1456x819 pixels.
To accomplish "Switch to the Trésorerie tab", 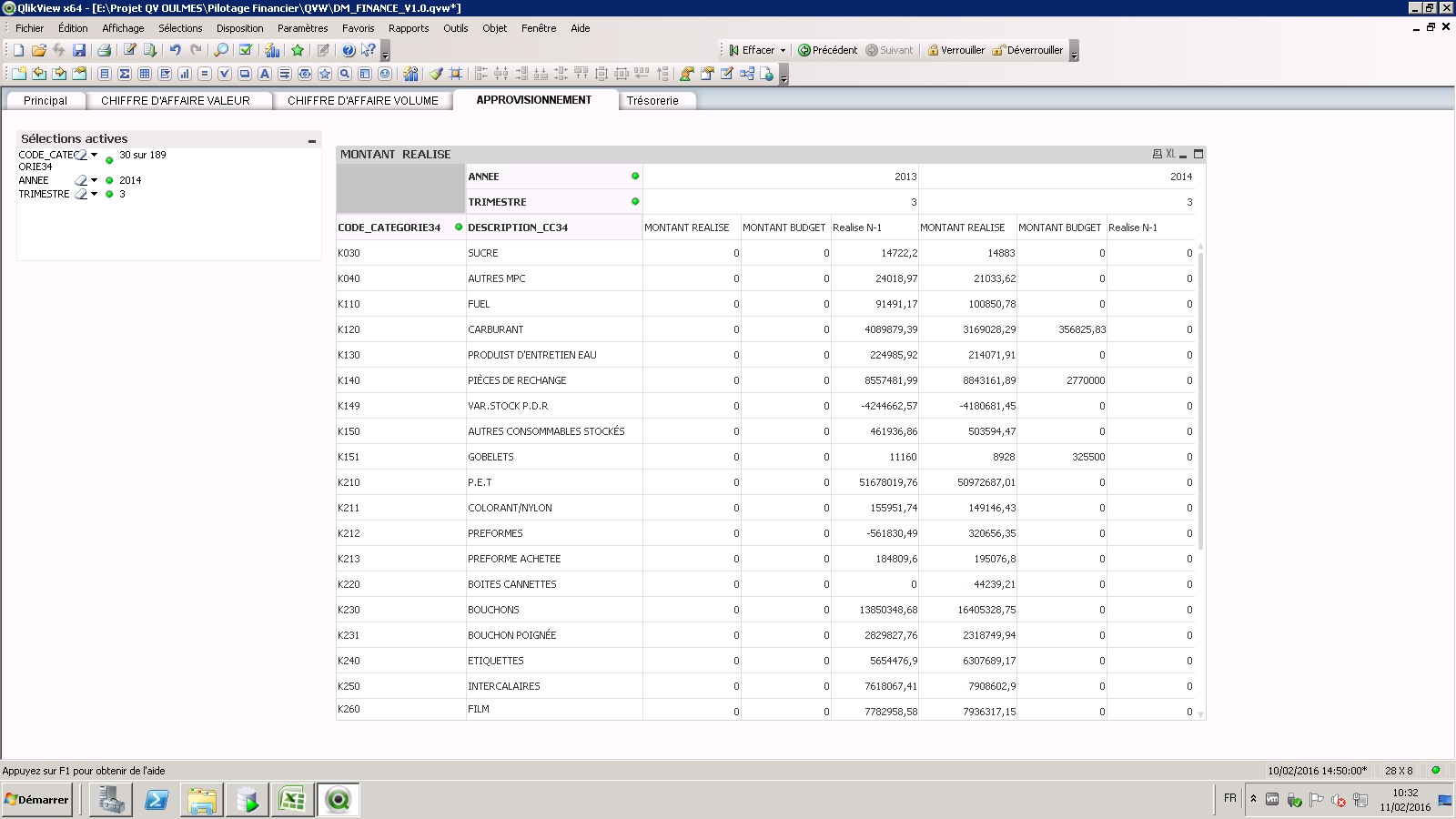I will pyautogui.click(x=652, y=101).
